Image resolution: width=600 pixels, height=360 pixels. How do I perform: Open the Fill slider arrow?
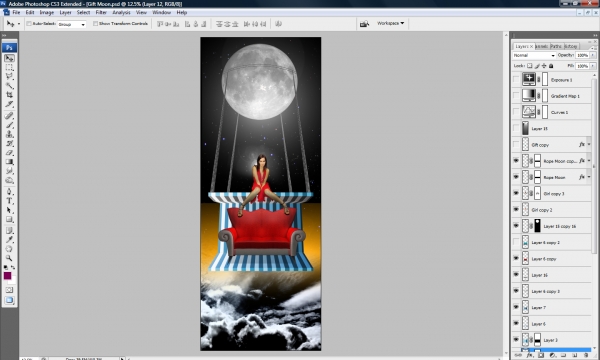click(593, 66)
